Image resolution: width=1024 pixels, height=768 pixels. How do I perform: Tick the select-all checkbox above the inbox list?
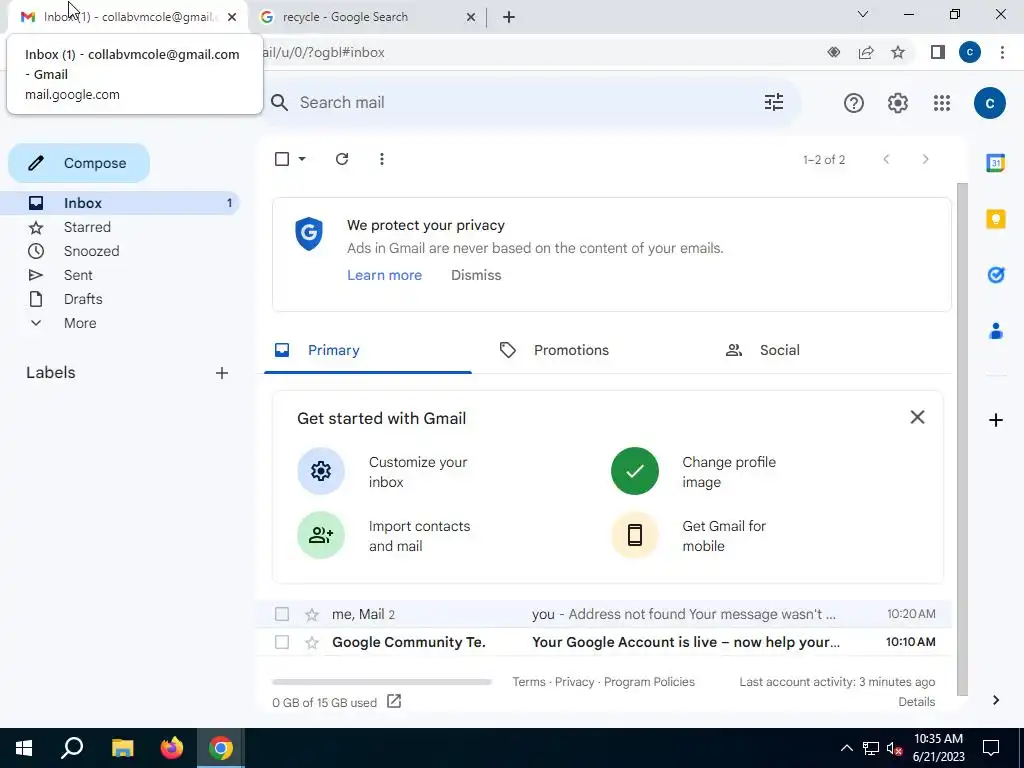[x=282, y=159]
